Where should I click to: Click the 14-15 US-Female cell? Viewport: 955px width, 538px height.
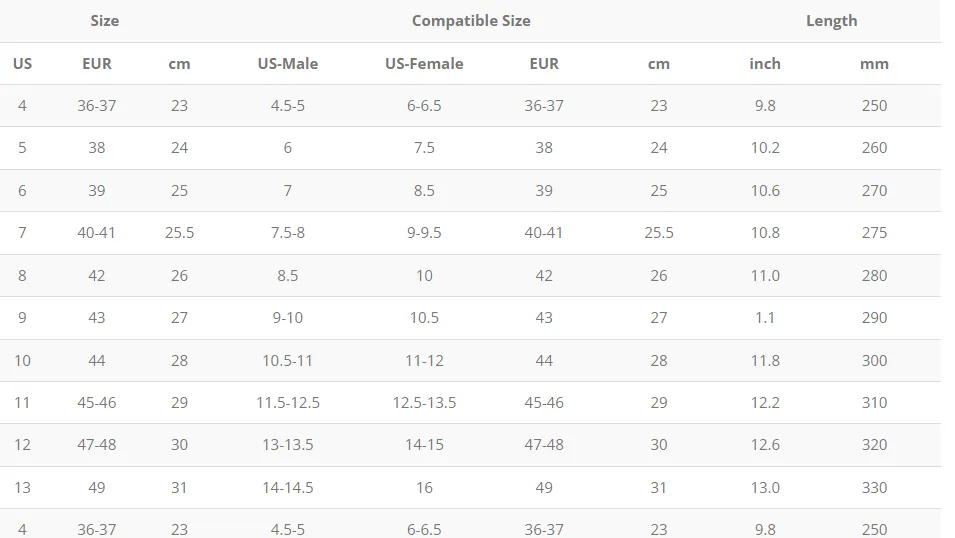pyautogui.click(x=424, y=445)
